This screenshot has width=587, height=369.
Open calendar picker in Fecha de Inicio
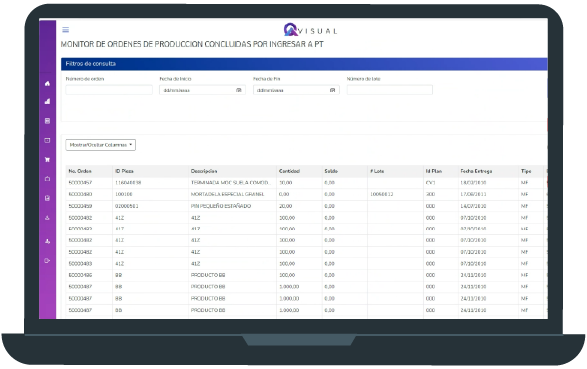click(238, 90)
